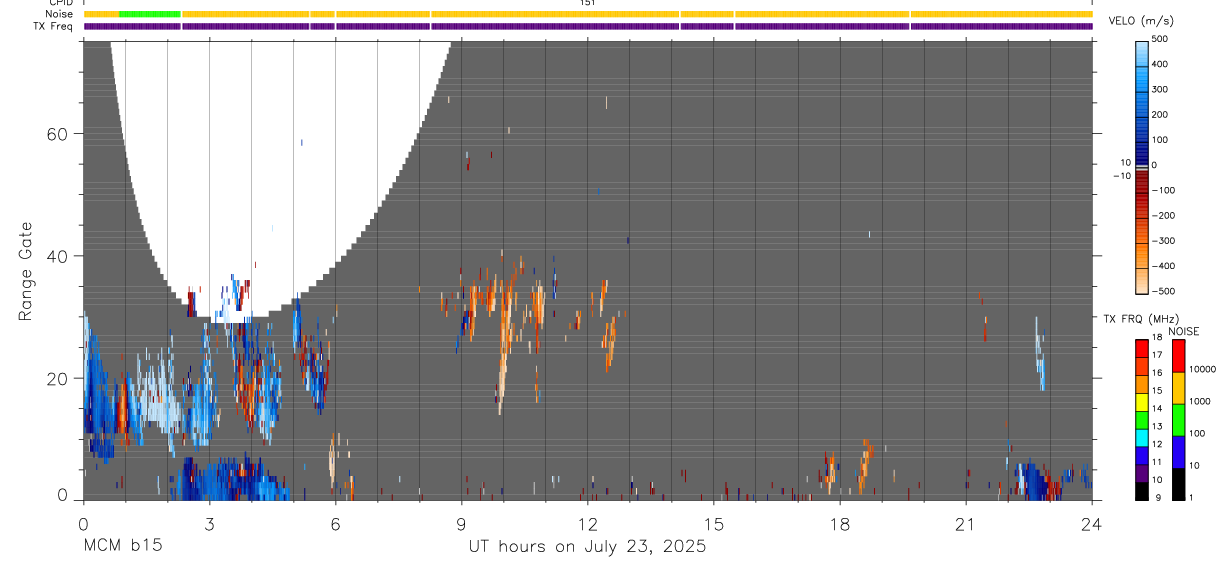The image size is (1228, 567).
Task: Click the 'VELO (m/s)' colorbar title
Action: pos(1141,20)
